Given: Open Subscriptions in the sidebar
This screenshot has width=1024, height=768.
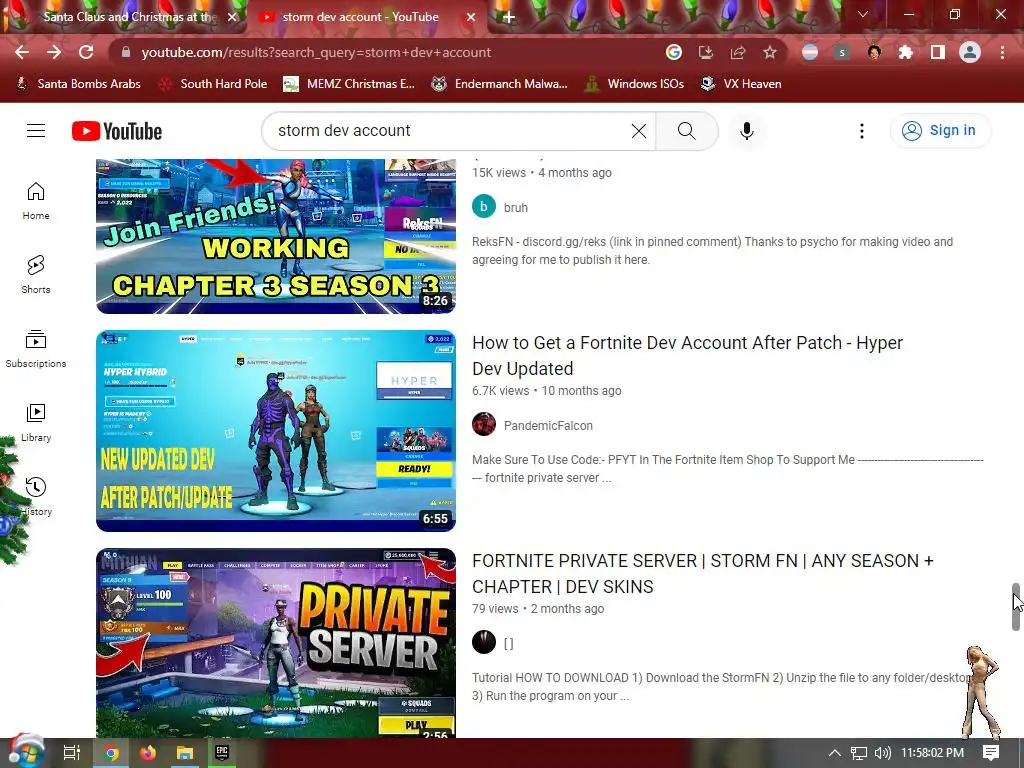Looking at the screenshot, I should click(x=36, y=349).
